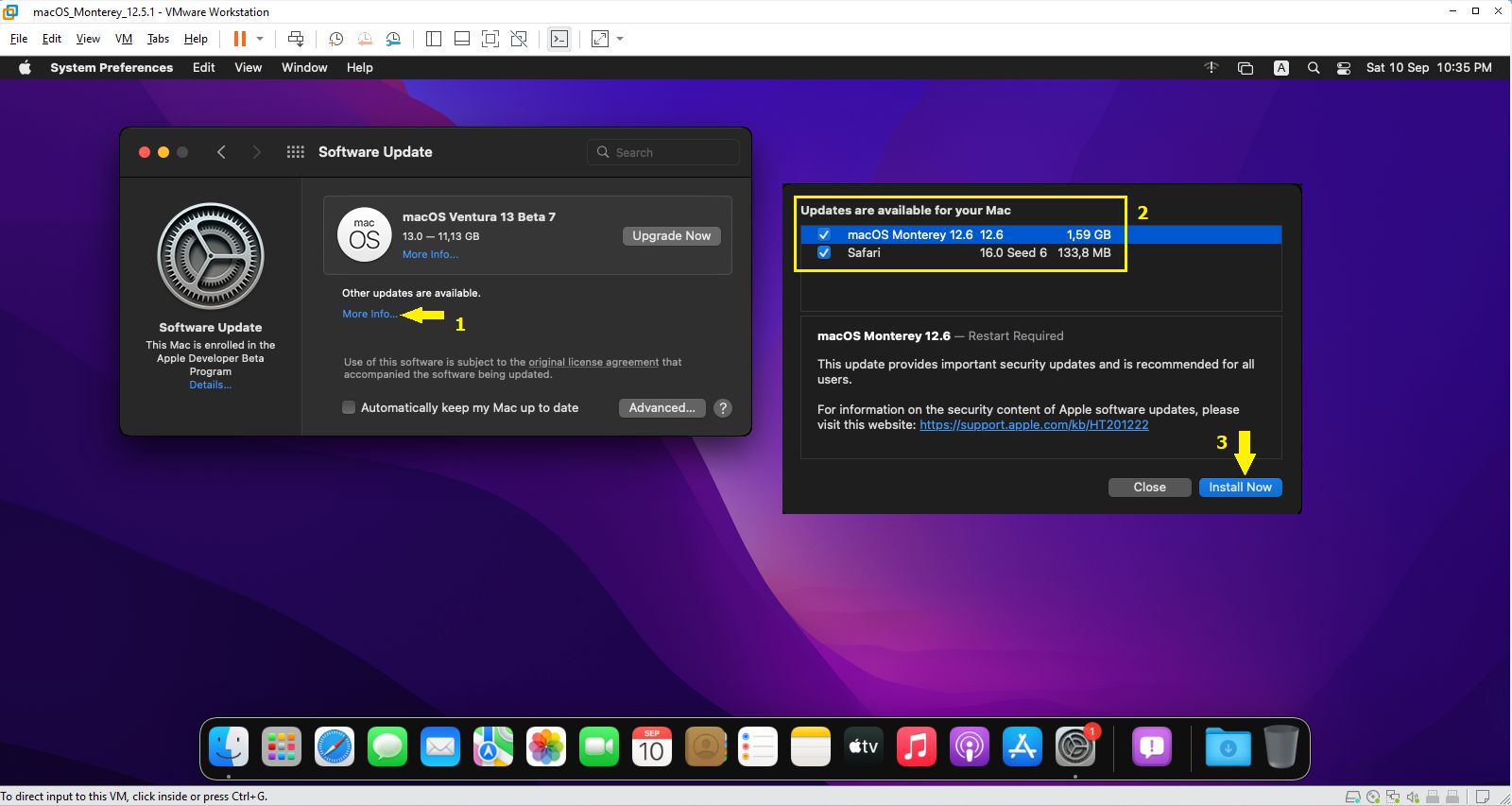Close the updates dialog

coord(1150,488)
